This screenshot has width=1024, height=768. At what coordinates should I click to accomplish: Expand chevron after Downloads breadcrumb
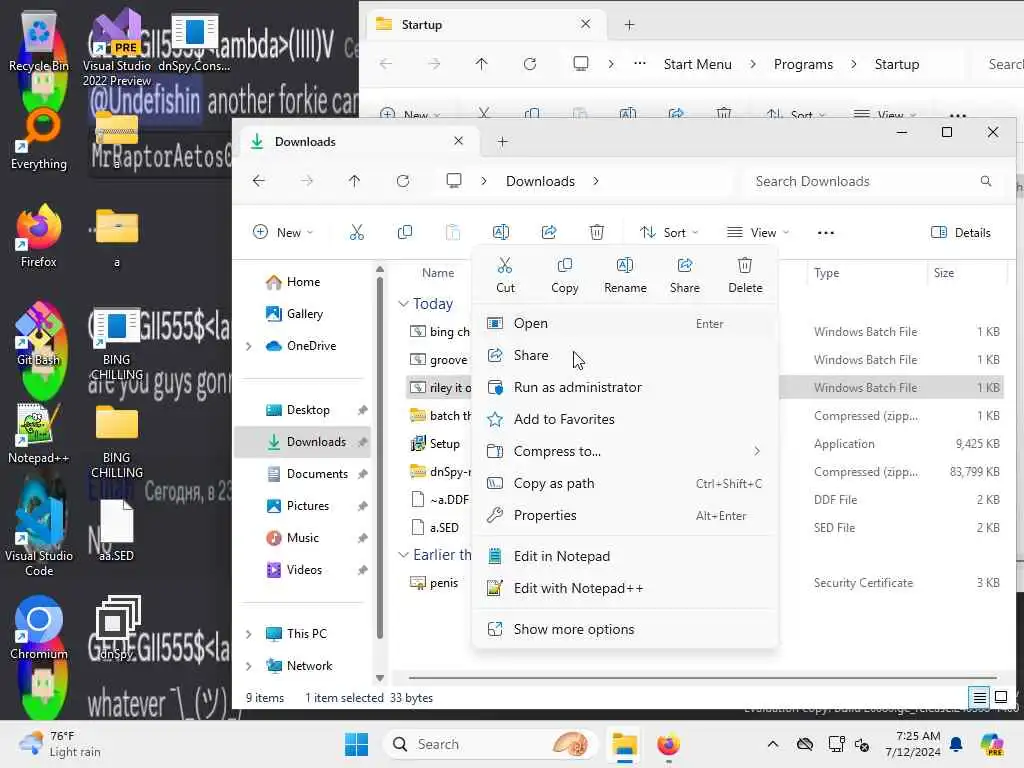coord(596,182)
